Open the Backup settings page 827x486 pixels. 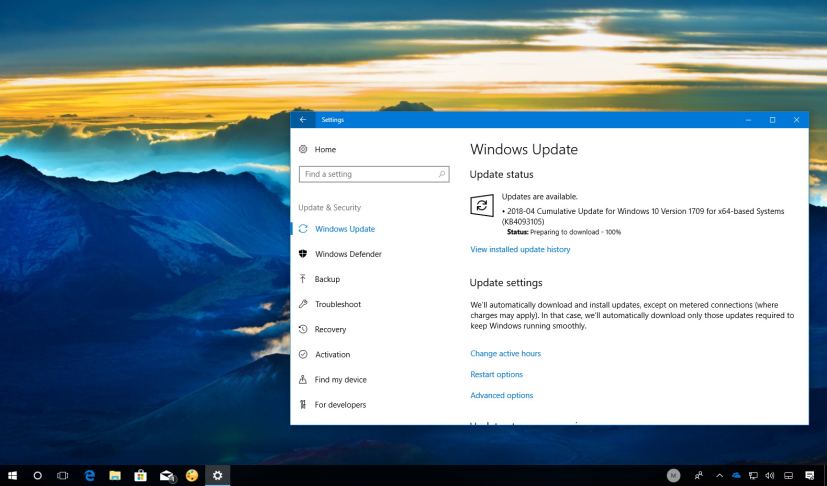coord(327,279)
